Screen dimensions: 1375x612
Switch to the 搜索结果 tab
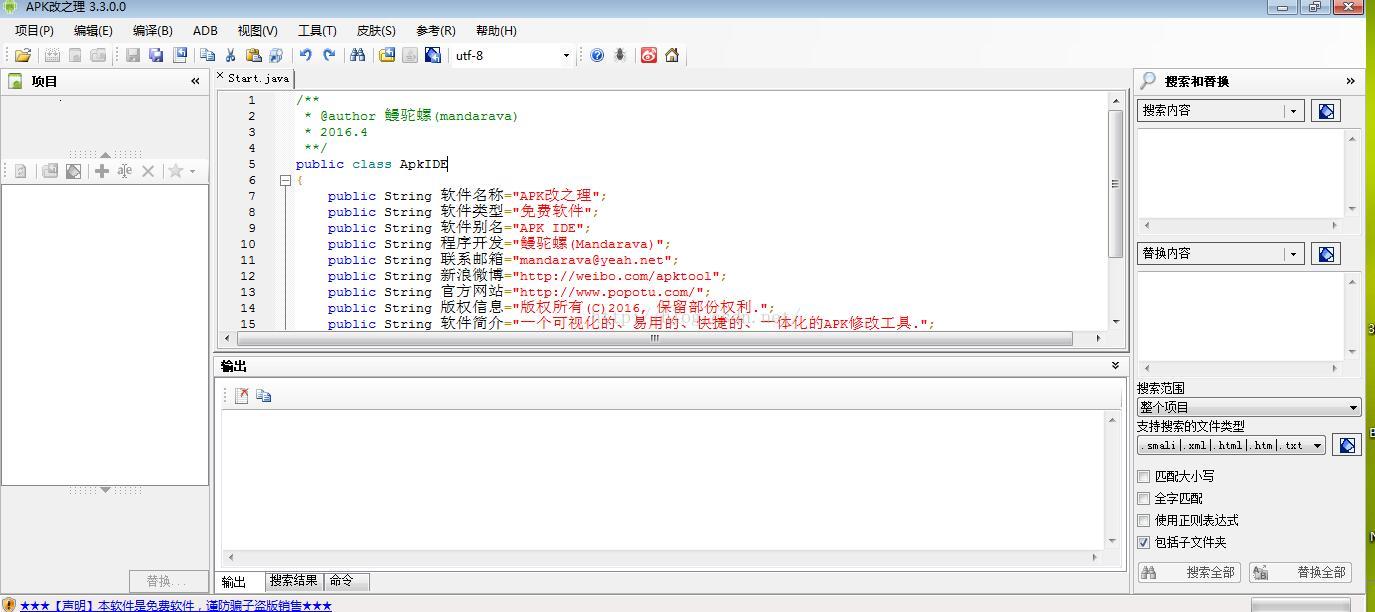(294, 581)
